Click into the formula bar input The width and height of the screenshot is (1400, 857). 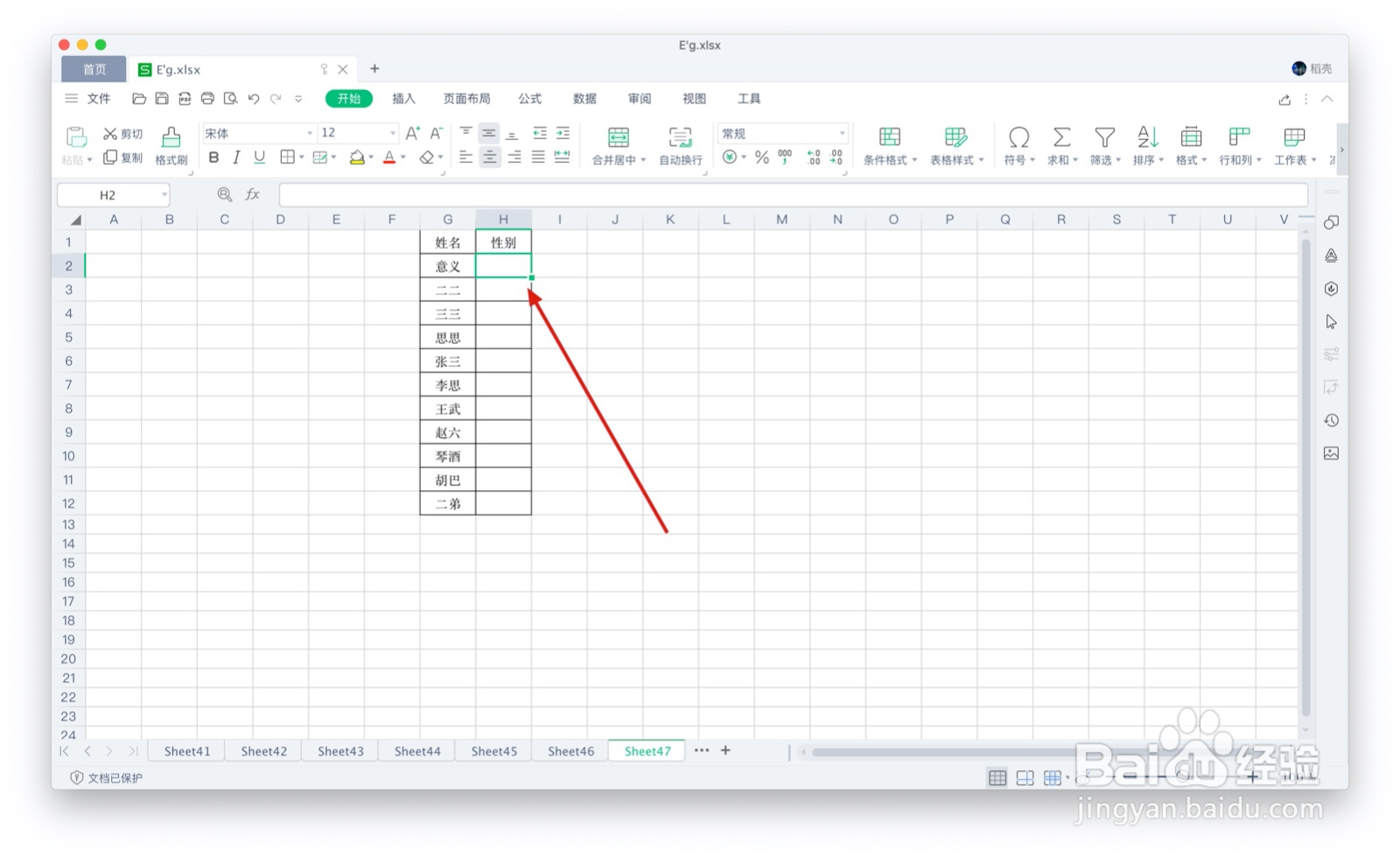[793, 194]
